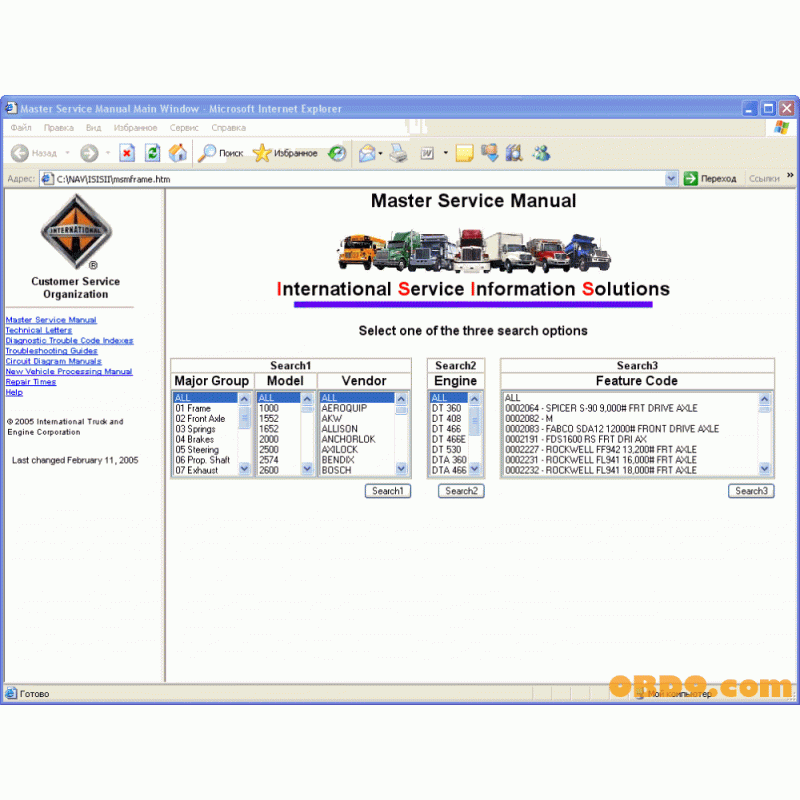Launch the Messenger icon in toolbar
This screenshot has height=800, width=800.
pos(541,153)
